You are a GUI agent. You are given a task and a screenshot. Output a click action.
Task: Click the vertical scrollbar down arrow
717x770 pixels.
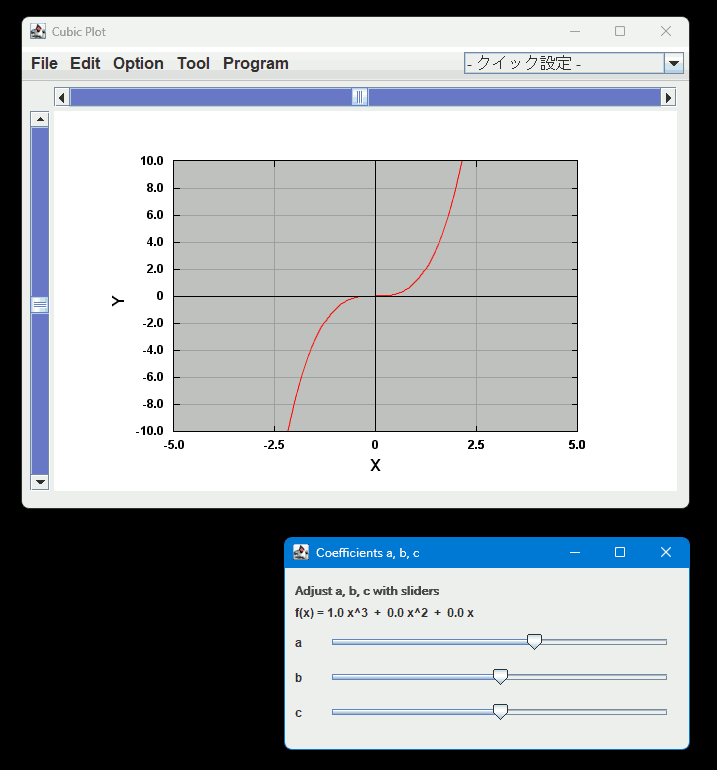pyautogui.click(x=40, y=482)
